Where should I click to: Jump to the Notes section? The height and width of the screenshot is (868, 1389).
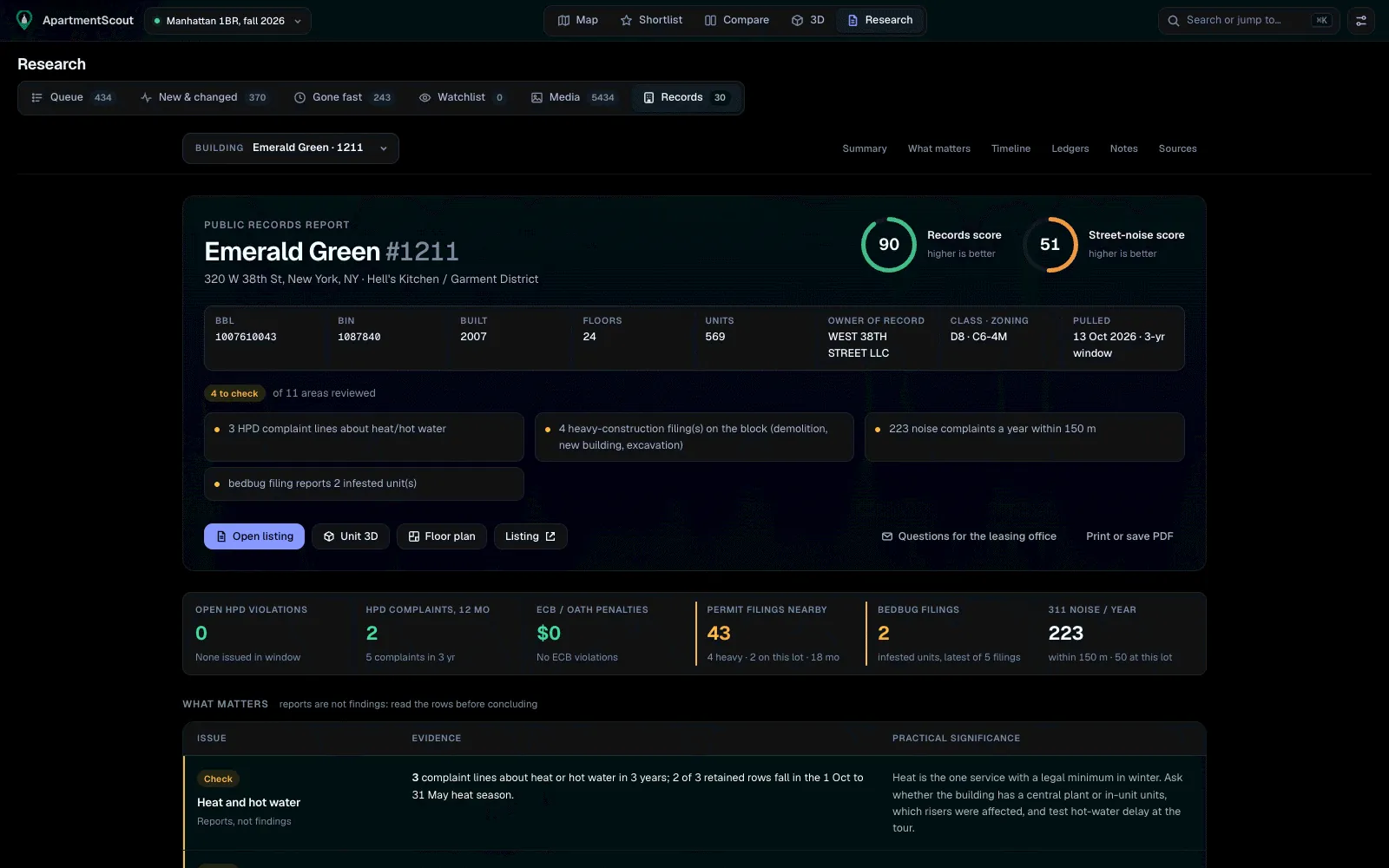1123,148
